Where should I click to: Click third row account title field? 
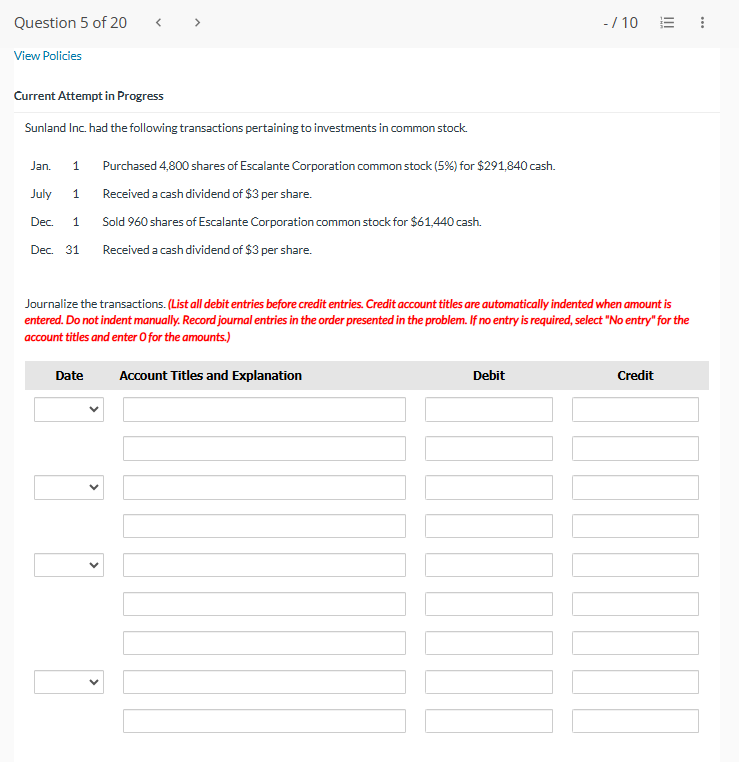click(x=264, y=487)
